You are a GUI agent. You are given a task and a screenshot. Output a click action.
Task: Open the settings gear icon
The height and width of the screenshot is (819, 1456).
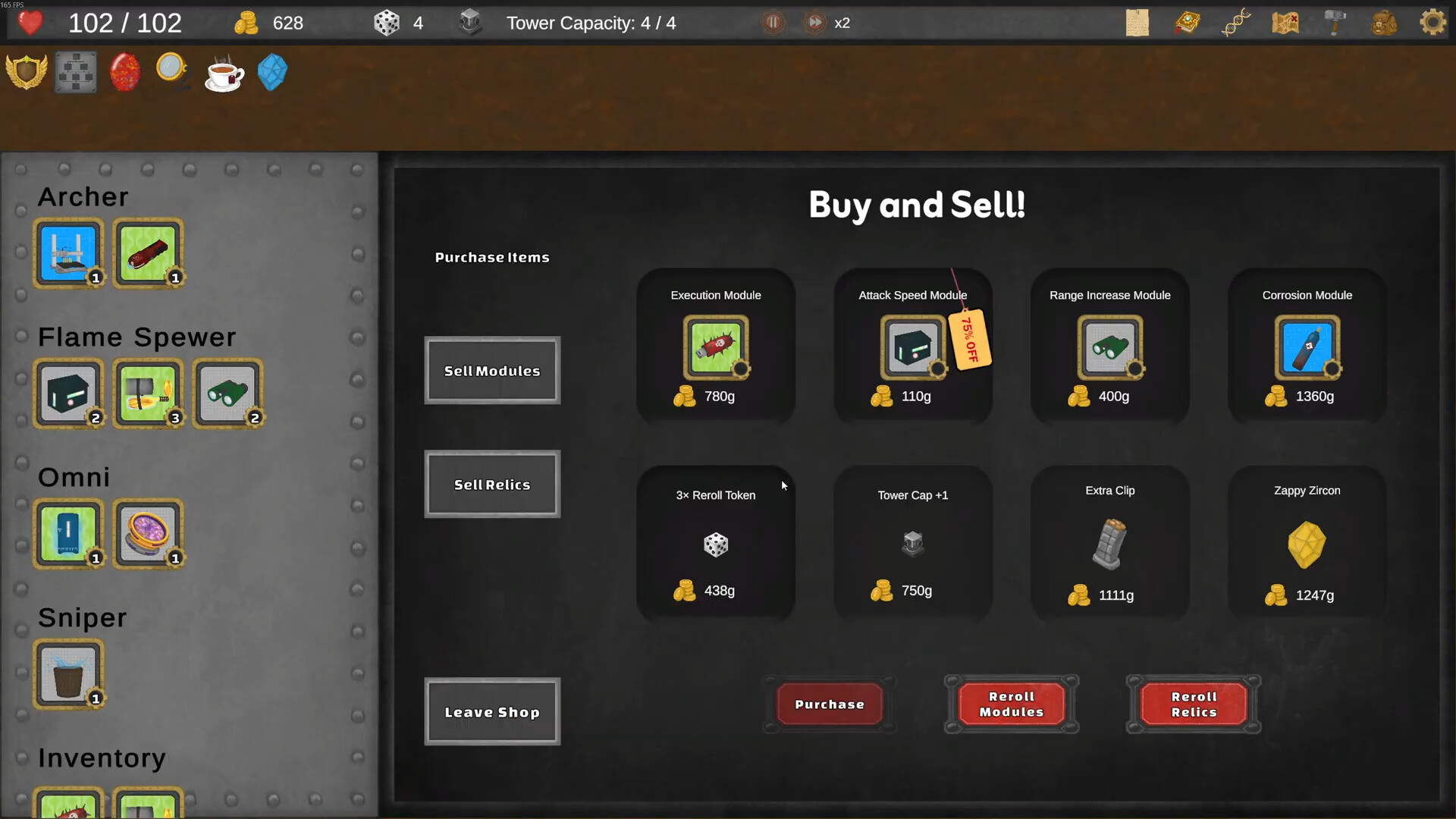click(1432, 23)
